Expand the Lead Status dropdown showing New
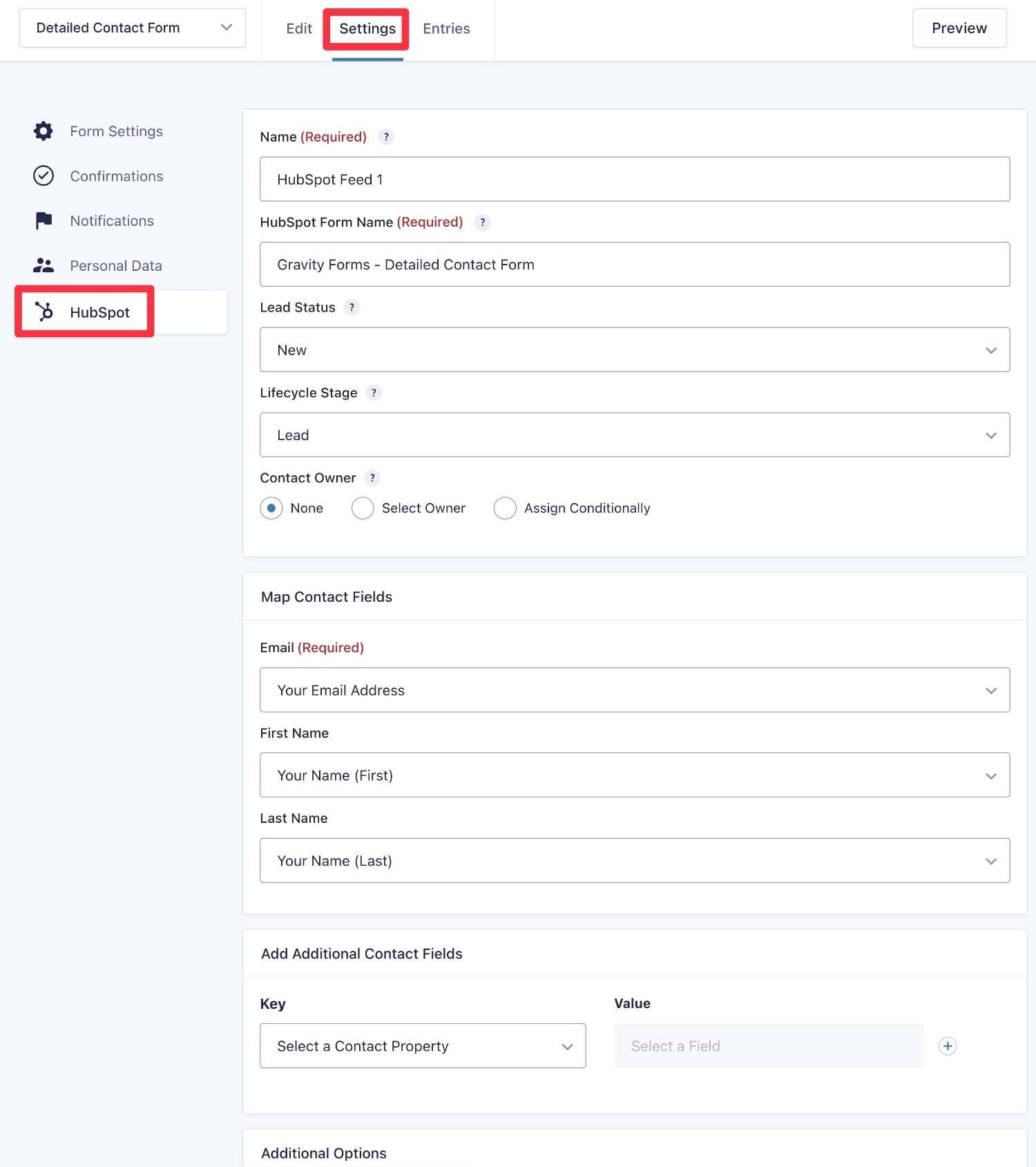Viewport: 1036px width, 1167px height. pos(635,350)
